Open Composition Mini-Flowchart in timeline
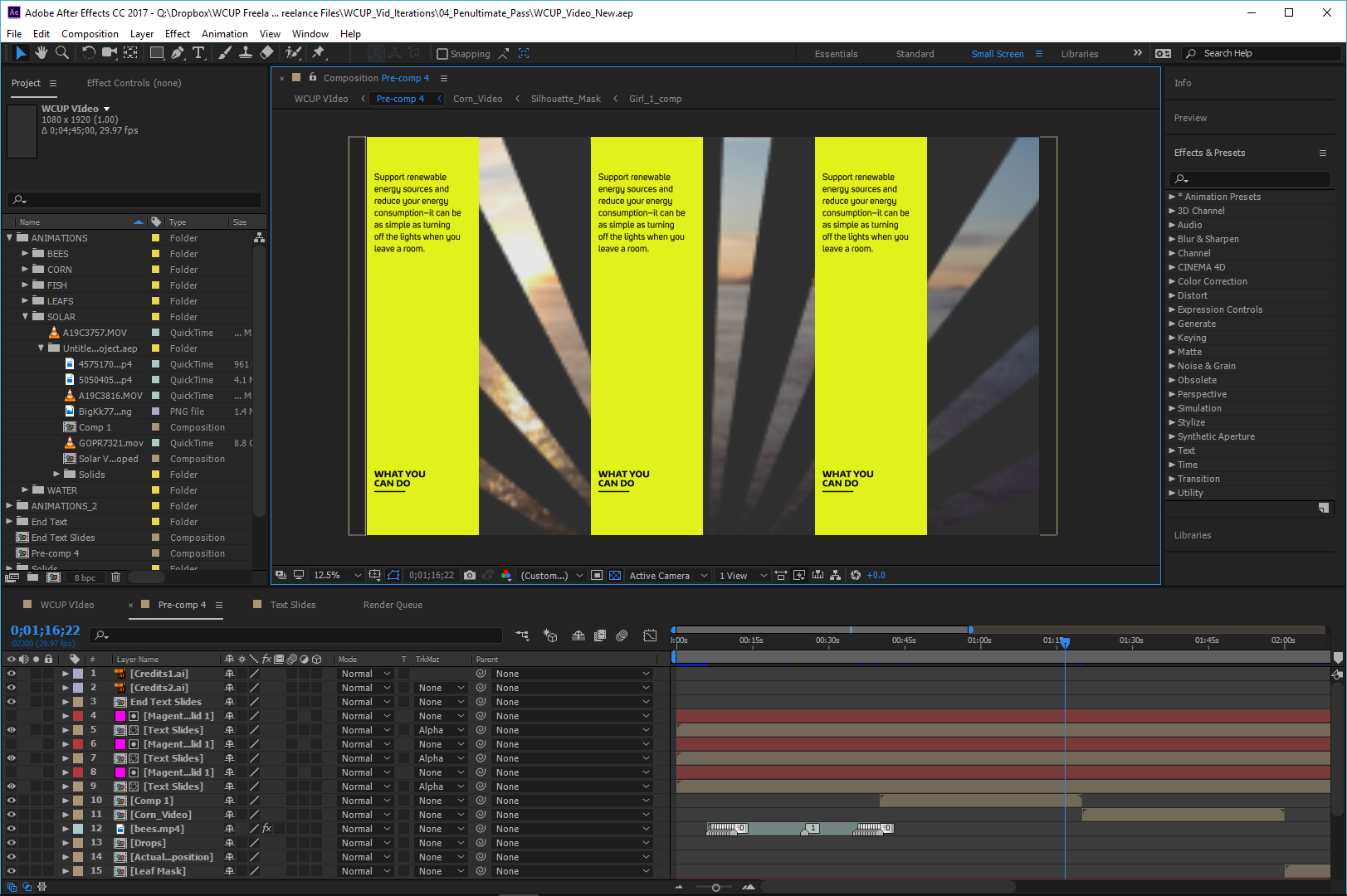The height and width of the screenshot is (896, 1347). pos(522,635)
